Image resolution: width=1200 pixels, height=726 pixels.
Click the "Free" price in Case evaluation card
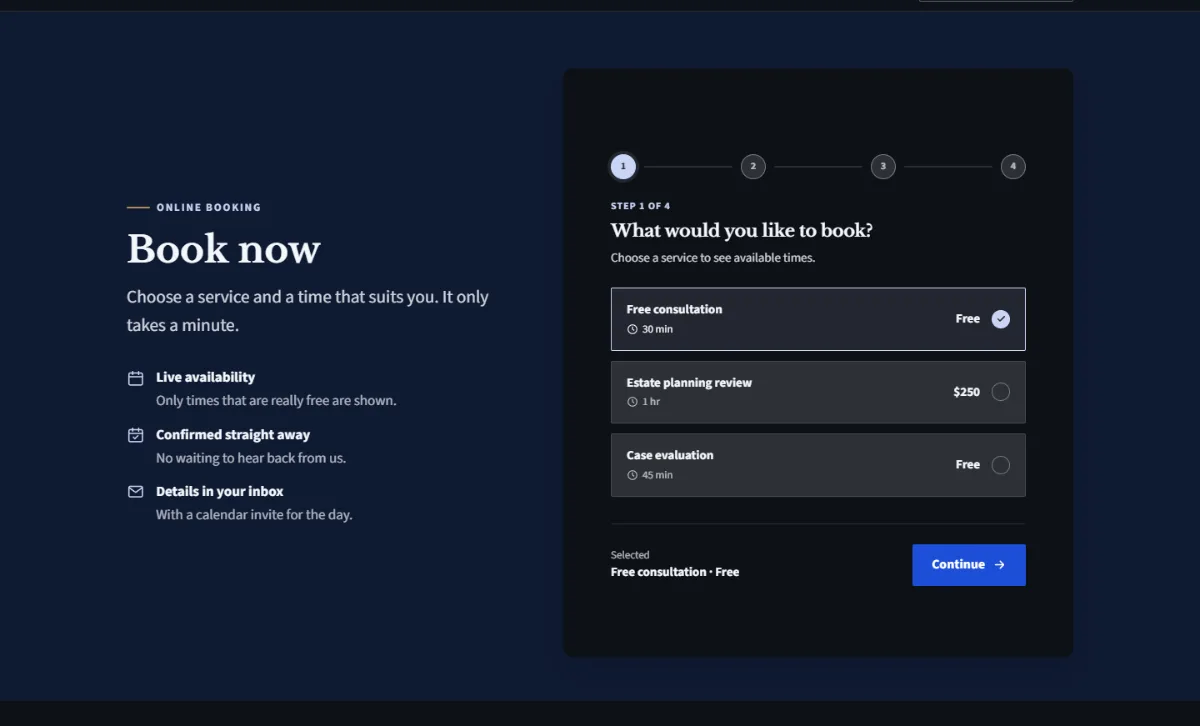pyautogui.click(x=968, y=465)
